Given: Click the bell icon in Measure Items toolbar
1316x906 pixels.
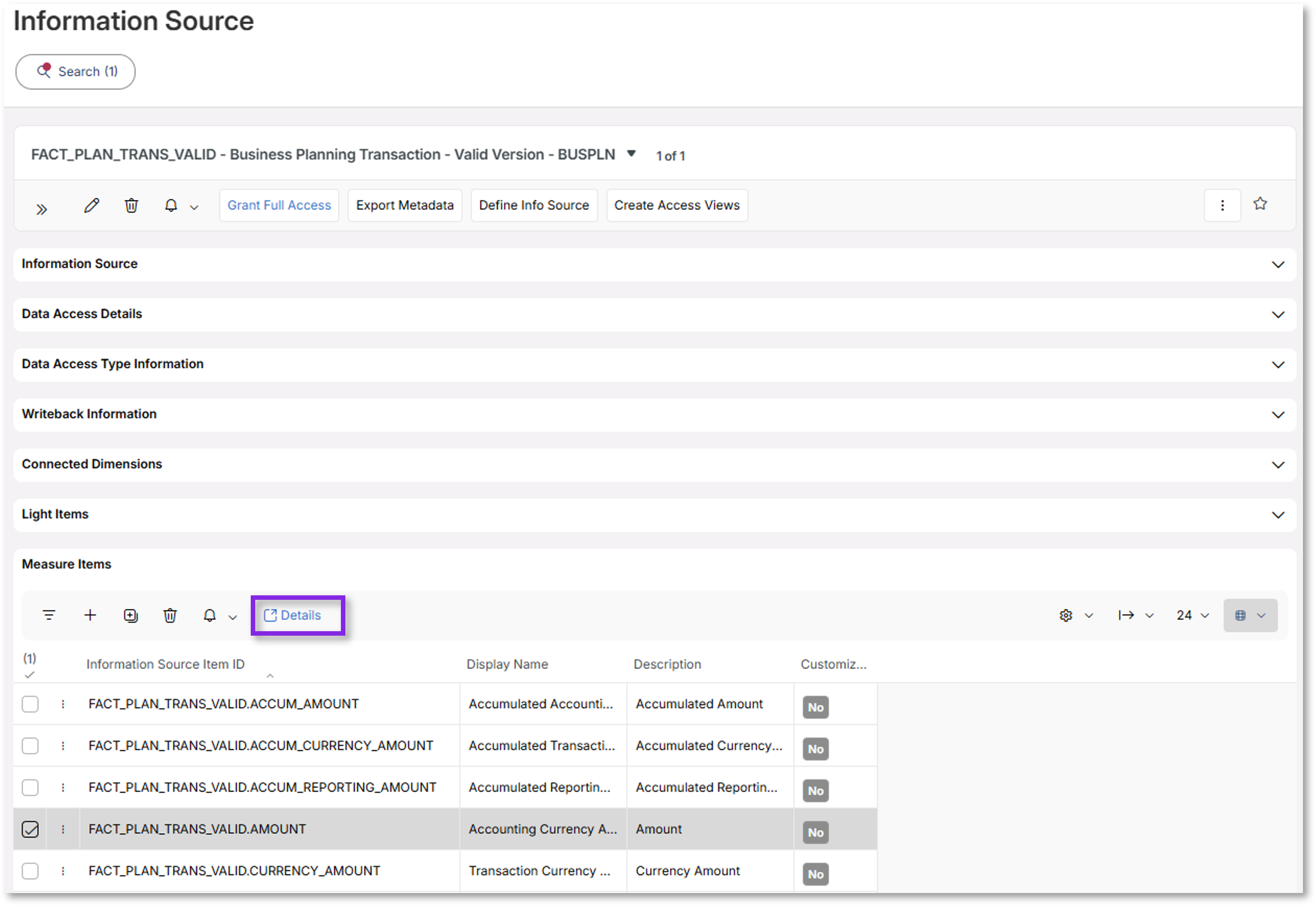Looking at the screenshot, I should pos(209,615).
